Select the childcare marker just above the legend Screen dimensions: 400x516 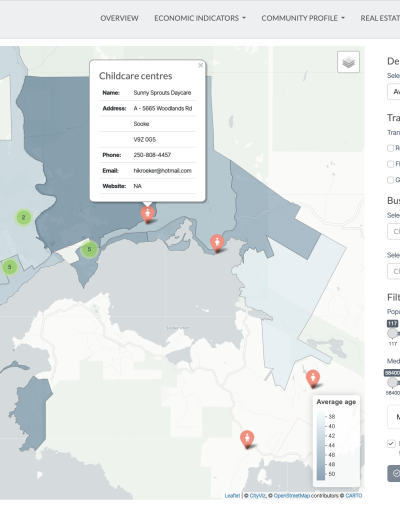tap(313, 378)
